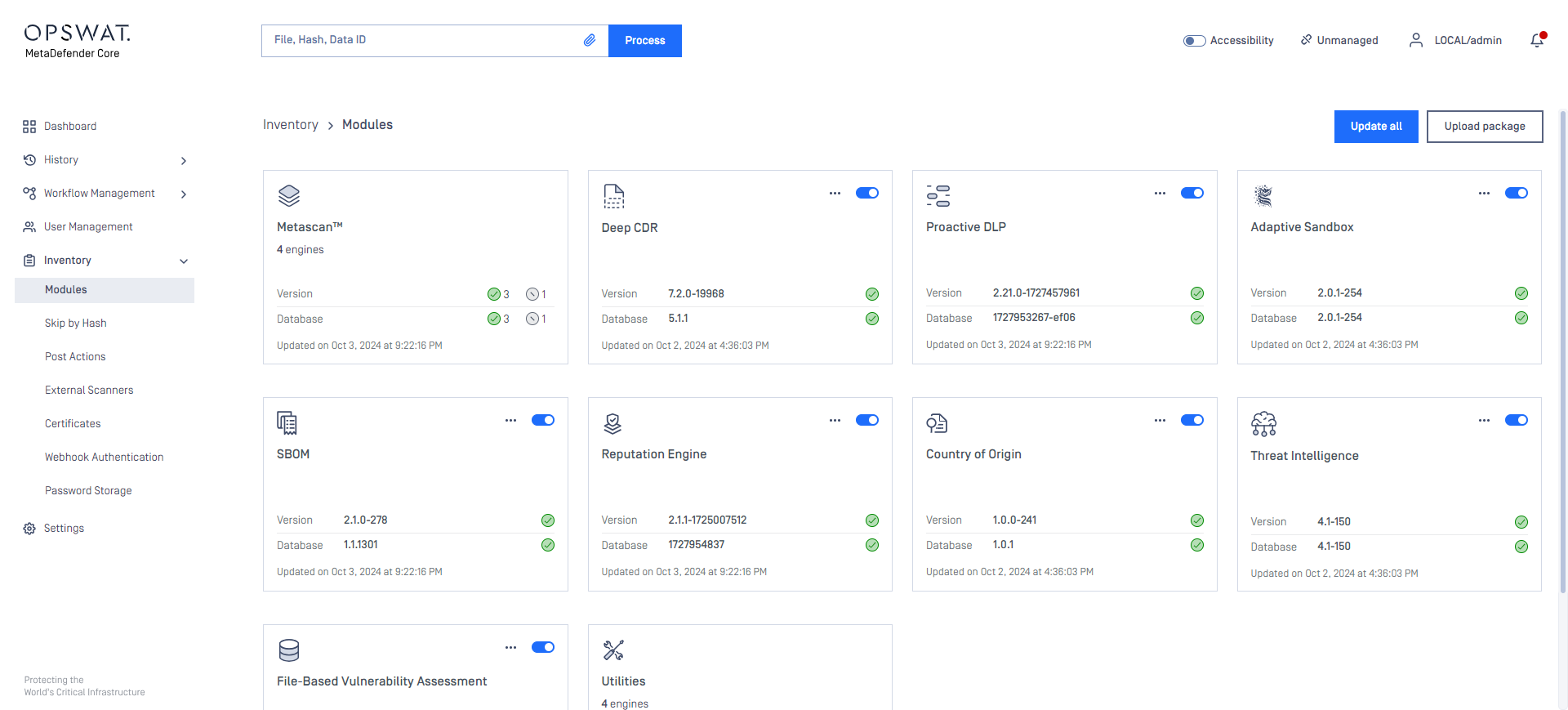
Task: Switch off the Country of Origin toggle
Action: [x=1192, y=420]
